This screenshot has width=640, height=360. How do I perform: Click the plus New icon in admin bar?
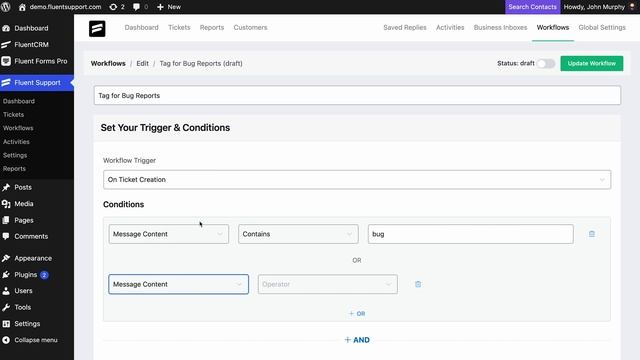point(160,7)
